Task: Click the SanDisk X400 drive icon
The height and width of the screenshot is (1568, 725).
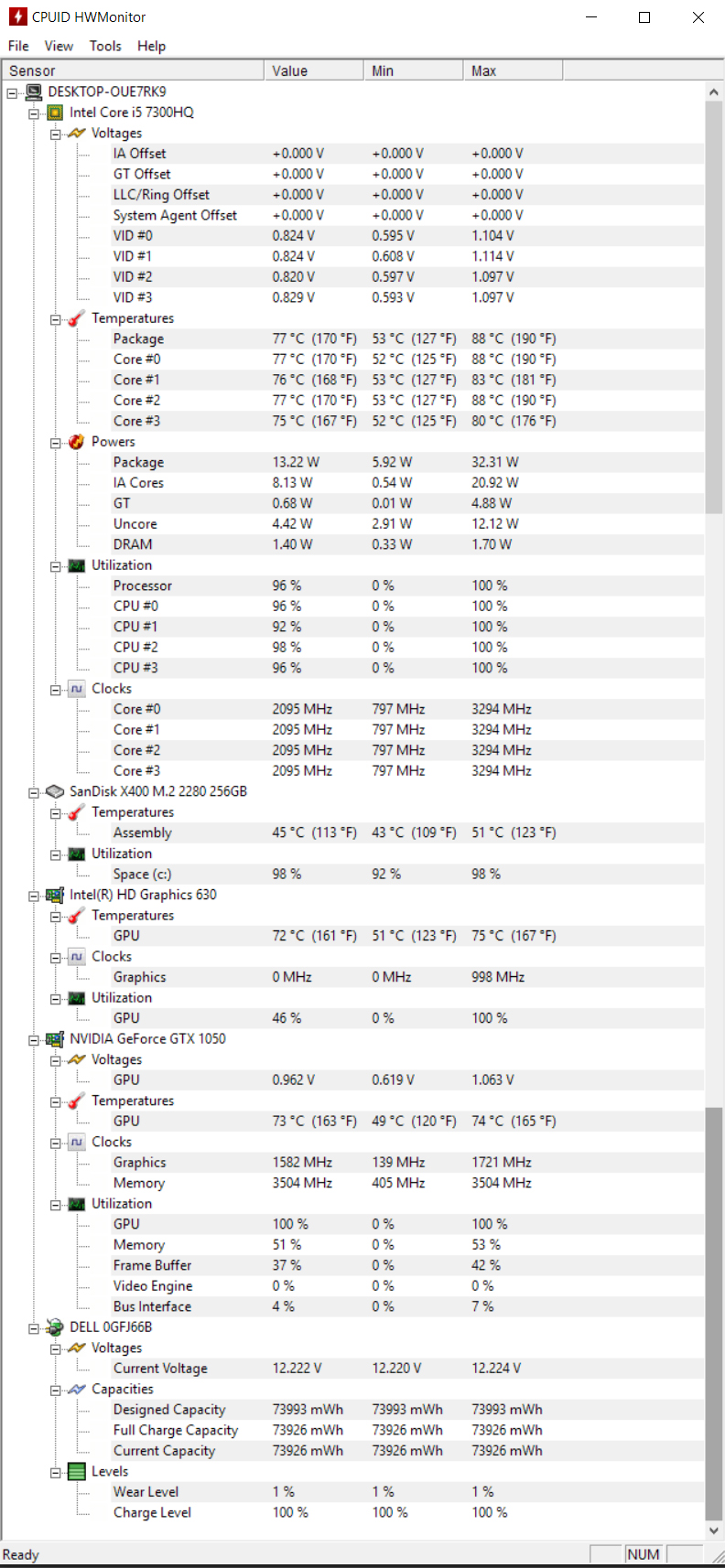Action: (55, 791)
